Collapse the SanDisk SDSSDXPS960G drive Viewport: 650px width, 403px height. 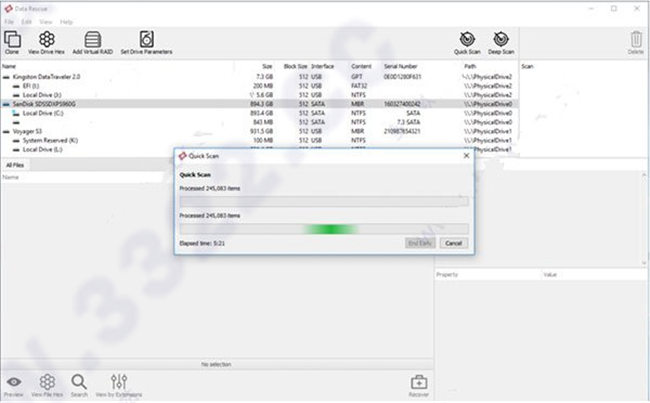(6, 104)
